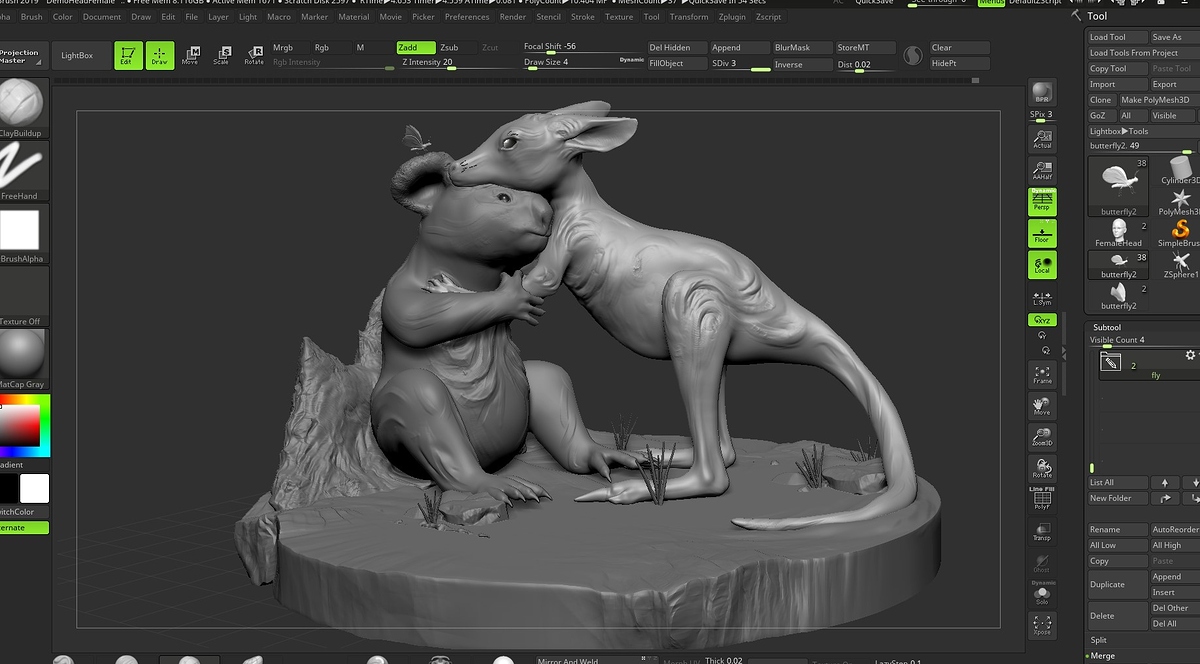Click the Make PolyMesh3D button

point(1155,100)
